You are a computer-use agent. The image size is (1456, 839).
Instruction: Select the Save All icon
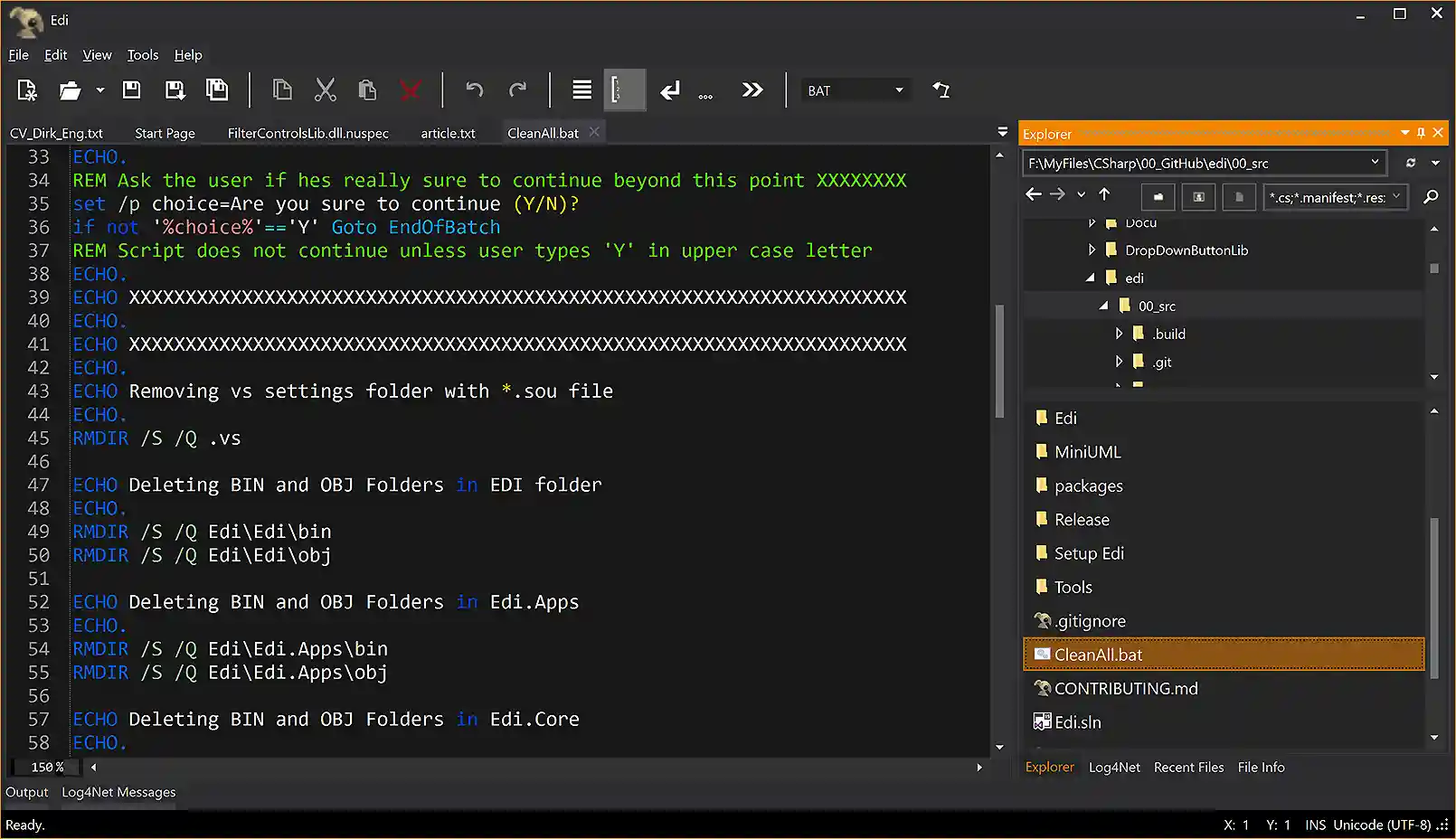coord(218,90)
